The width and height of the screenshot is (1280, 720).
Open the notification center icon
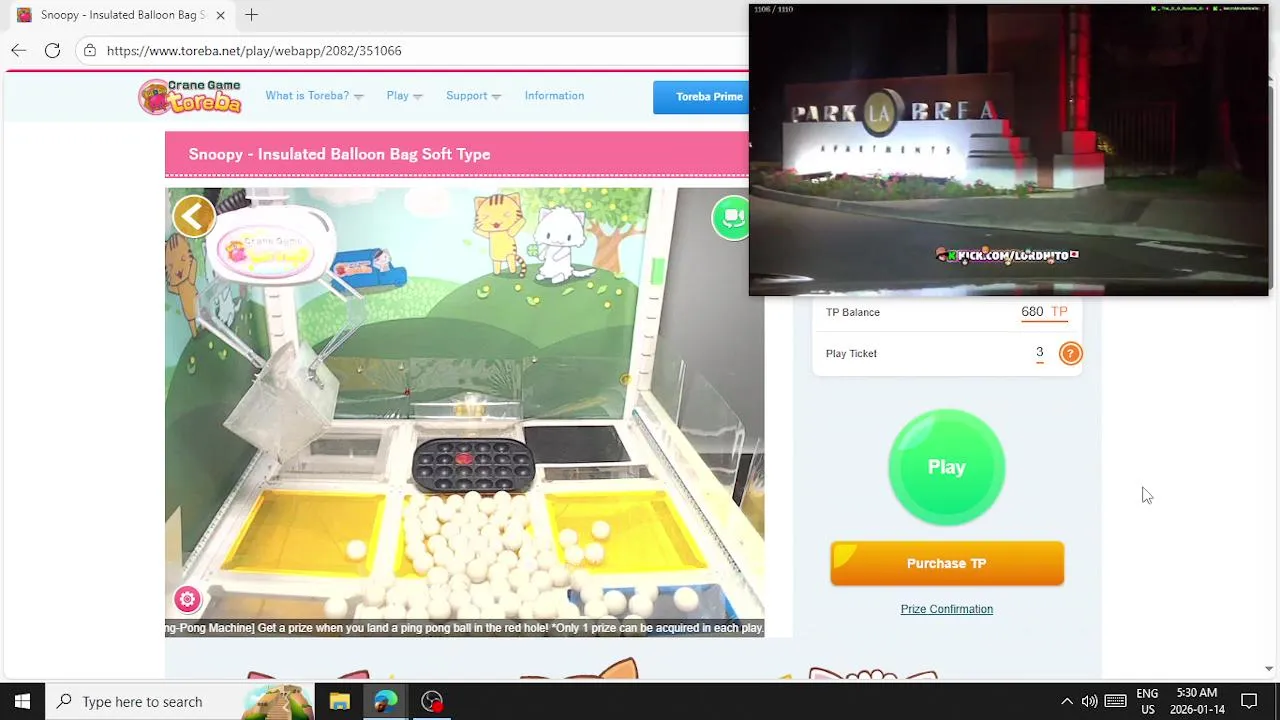coord(1249,701)
